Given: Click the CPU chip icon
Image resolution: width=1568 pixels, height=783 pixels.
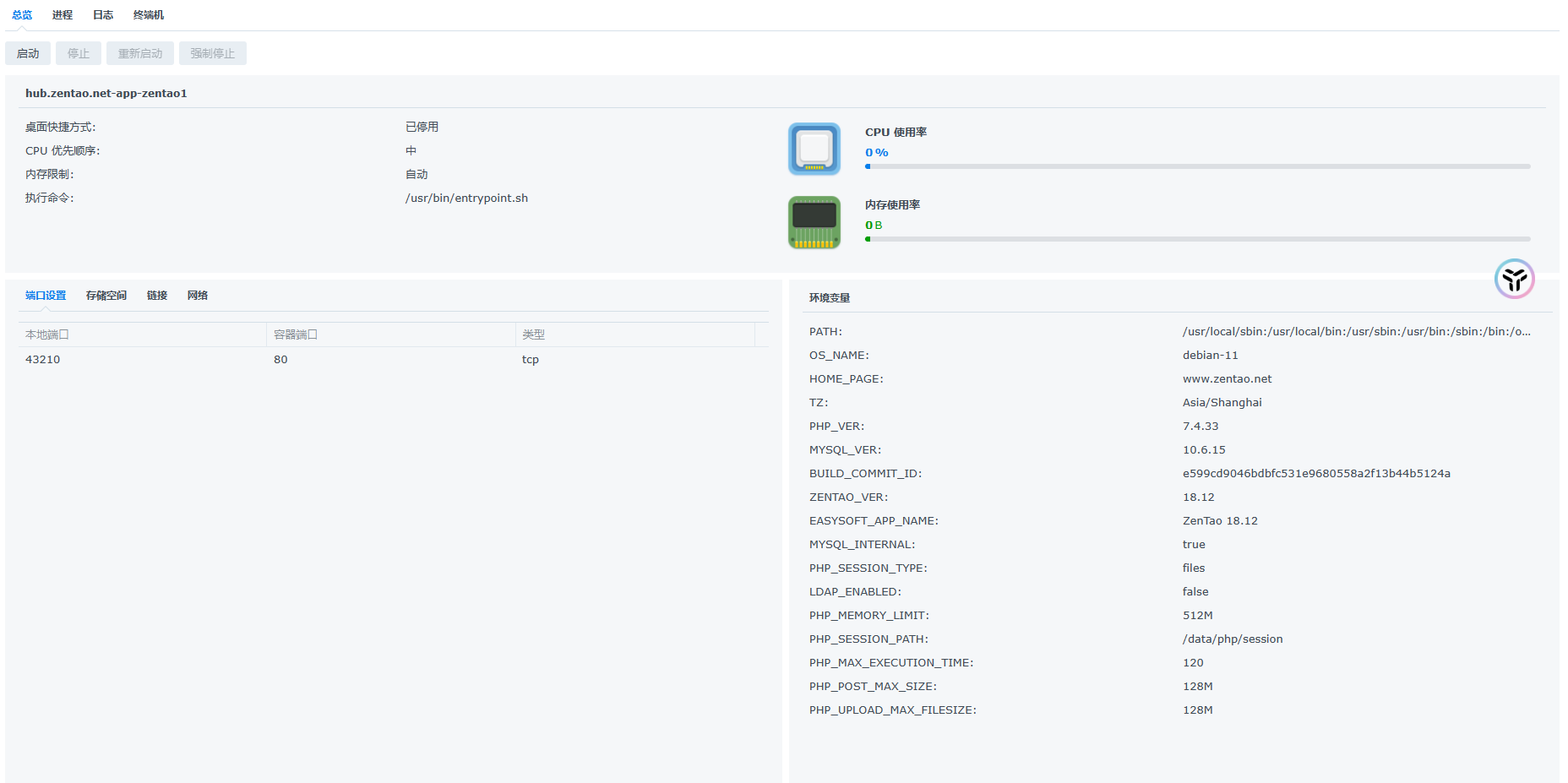Looking at the screenshot, I should click(x=814, y=149).
